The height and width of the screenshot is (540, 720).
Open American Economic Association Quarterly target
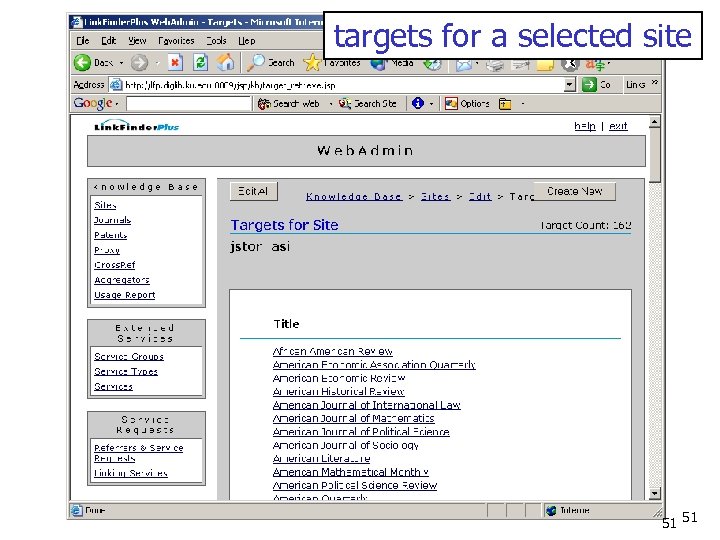coord(374,365)
